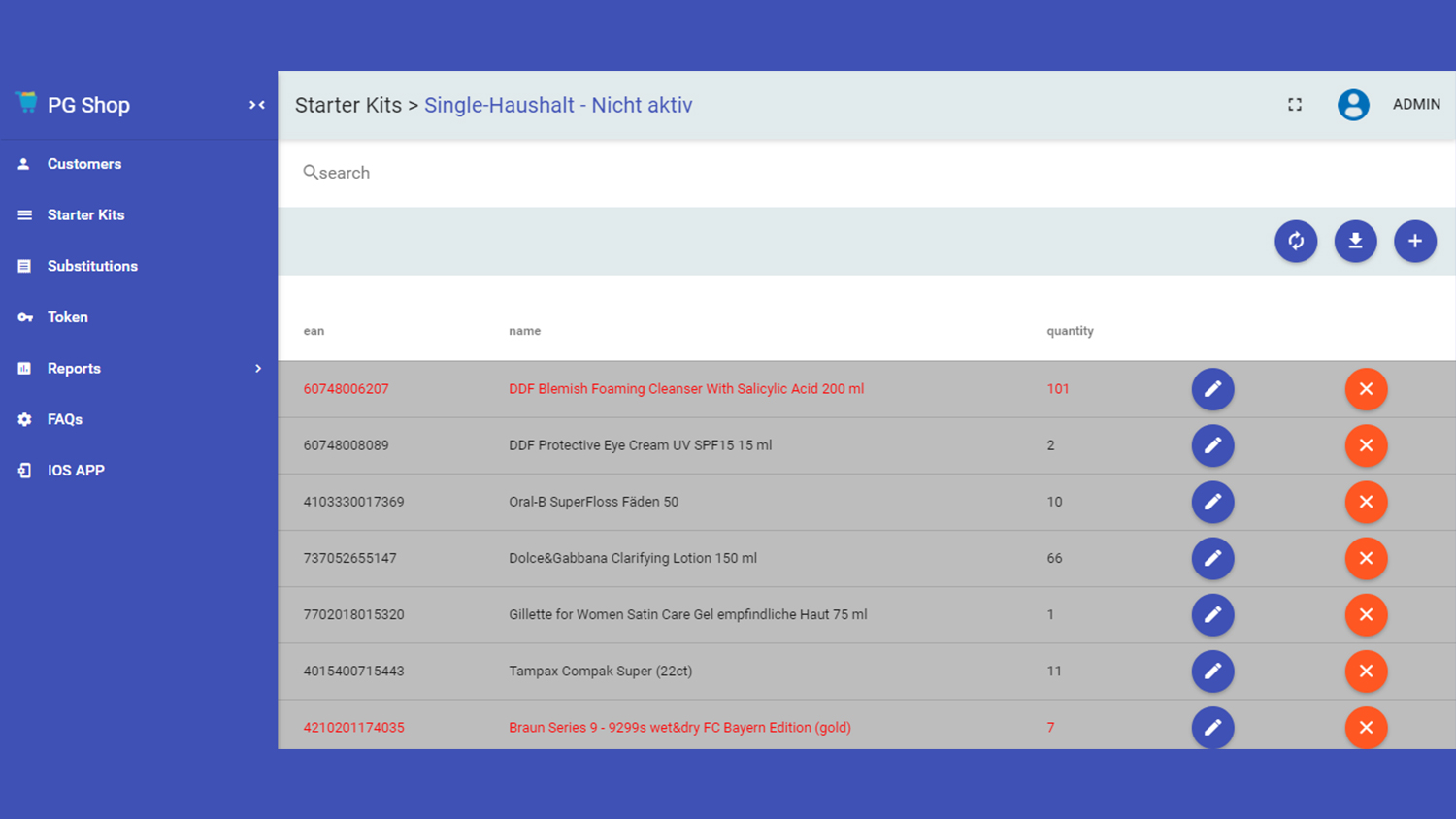Sort by the name column header
Viewport: 1456px width, 819px height.
click(524, 331)
